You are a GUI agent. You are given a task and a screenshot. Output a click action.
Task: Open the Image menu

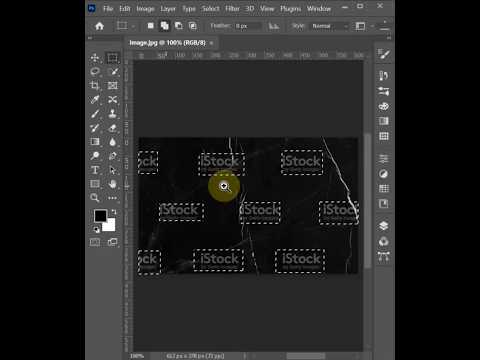click(145, 9)
